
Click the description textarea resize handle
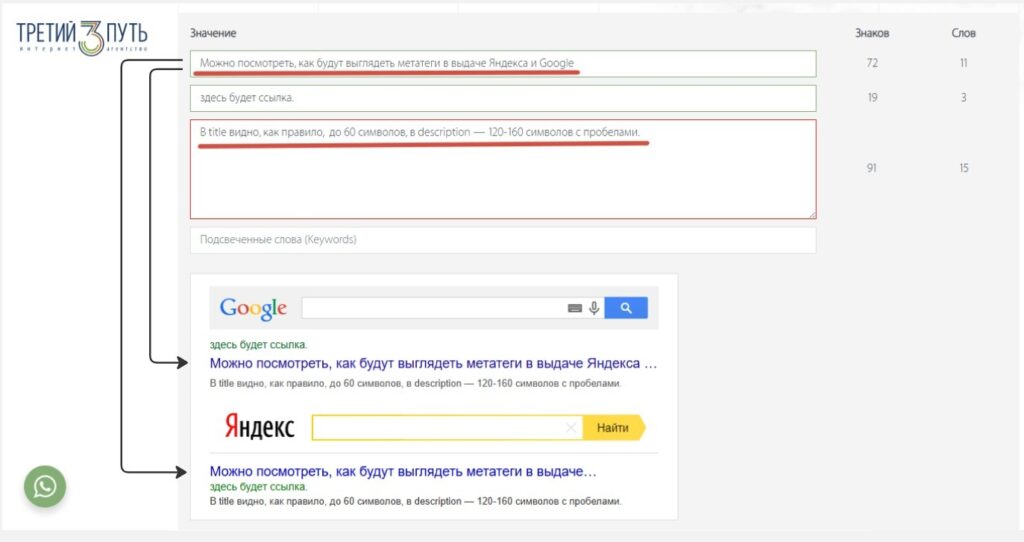click(x=812, y=214)
